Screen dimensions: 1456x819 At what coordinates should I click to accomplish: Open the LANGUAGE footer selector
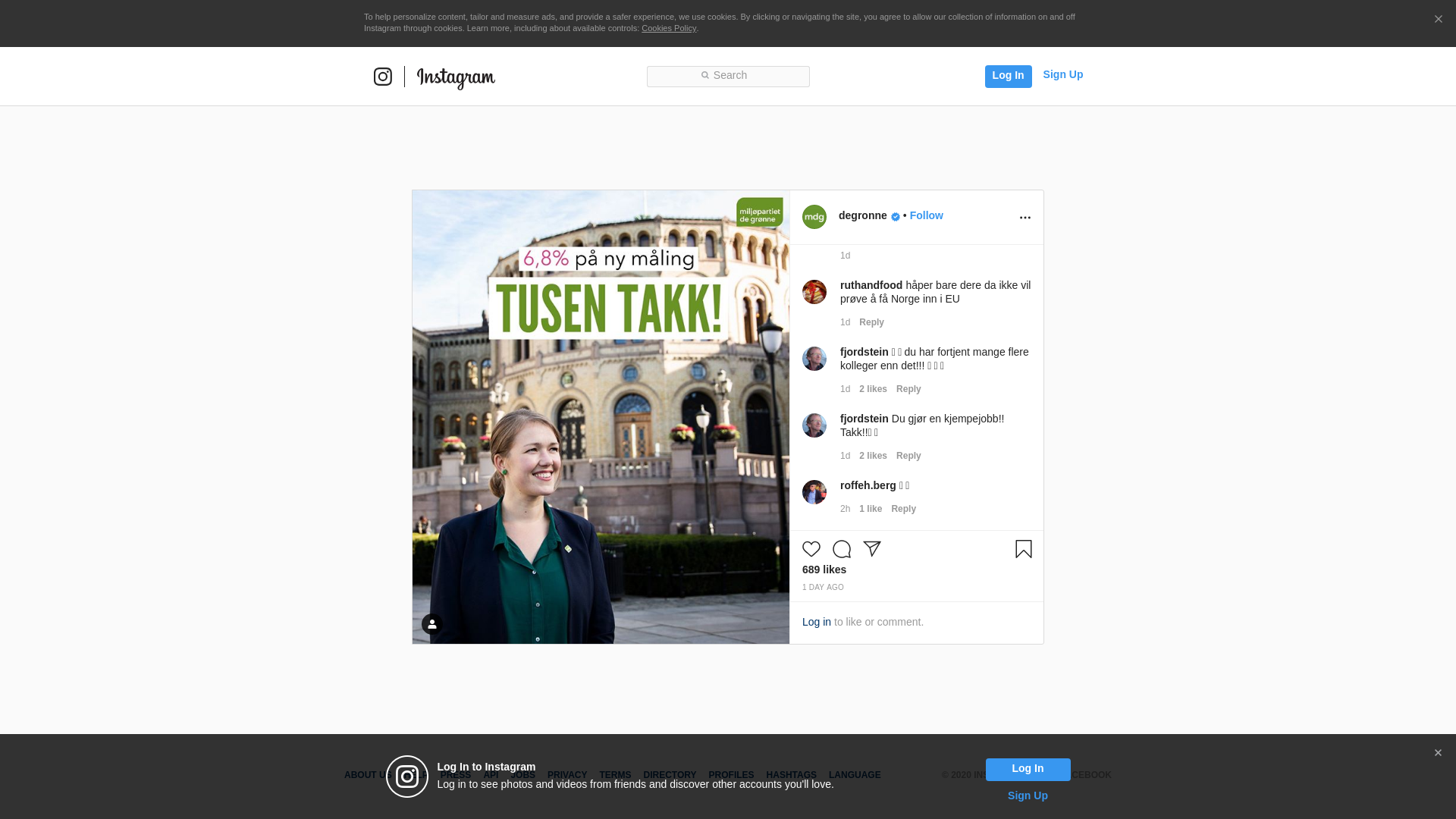(x=855, y=775)
